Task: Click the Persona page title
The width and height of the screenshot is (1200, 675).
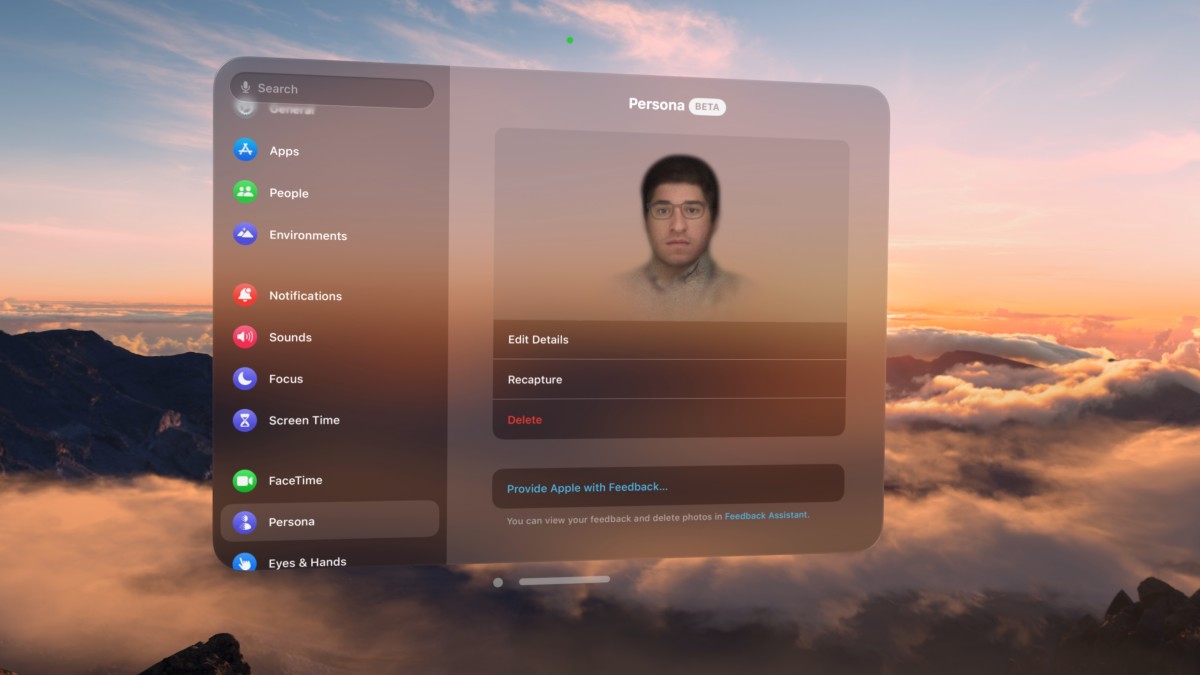Action: tap(656, 104)
